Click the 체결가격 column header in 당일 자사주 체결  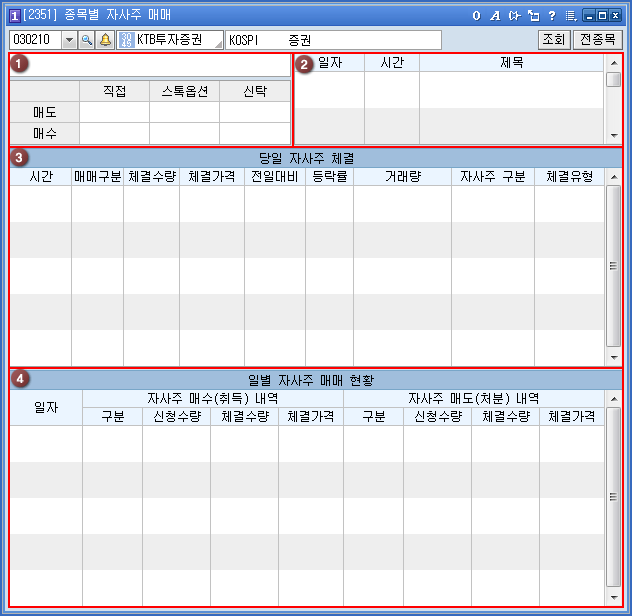[x=212, y=176]
